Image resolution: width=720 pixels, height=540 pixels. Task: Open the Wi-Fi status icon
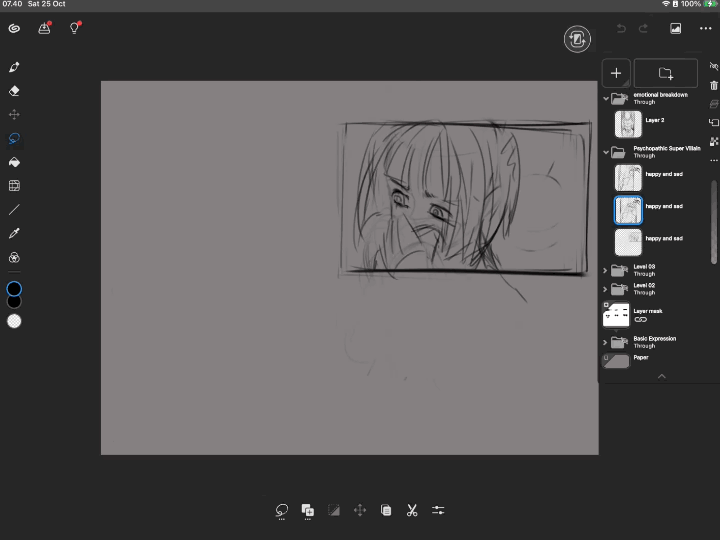point(665,4)
